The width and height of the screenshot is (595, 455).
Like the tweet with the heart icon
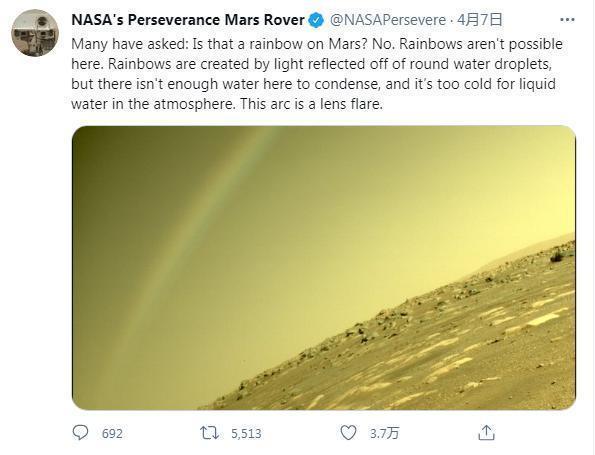point(348,433)
